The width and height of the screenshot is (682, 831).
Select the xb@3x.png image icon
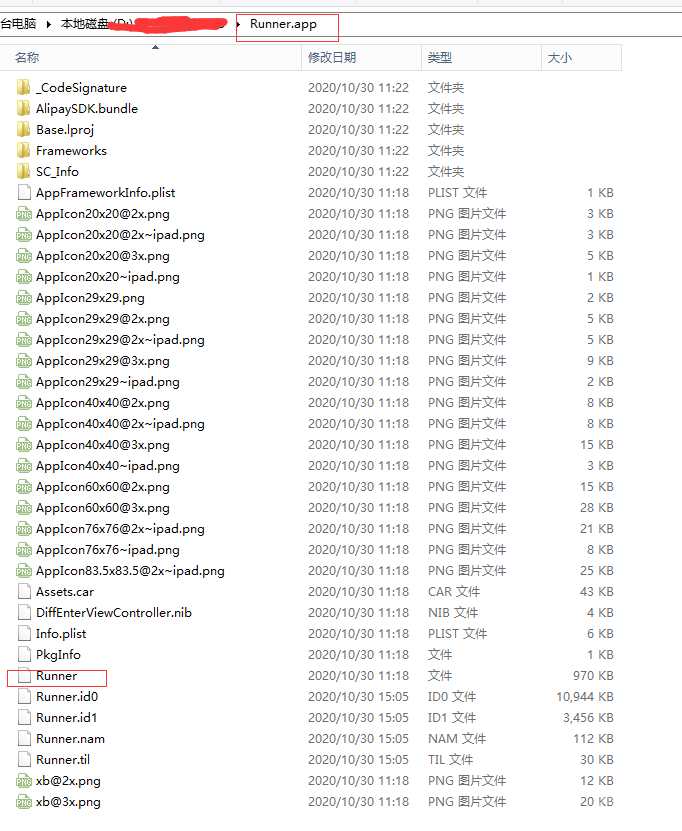click(24, 802)
